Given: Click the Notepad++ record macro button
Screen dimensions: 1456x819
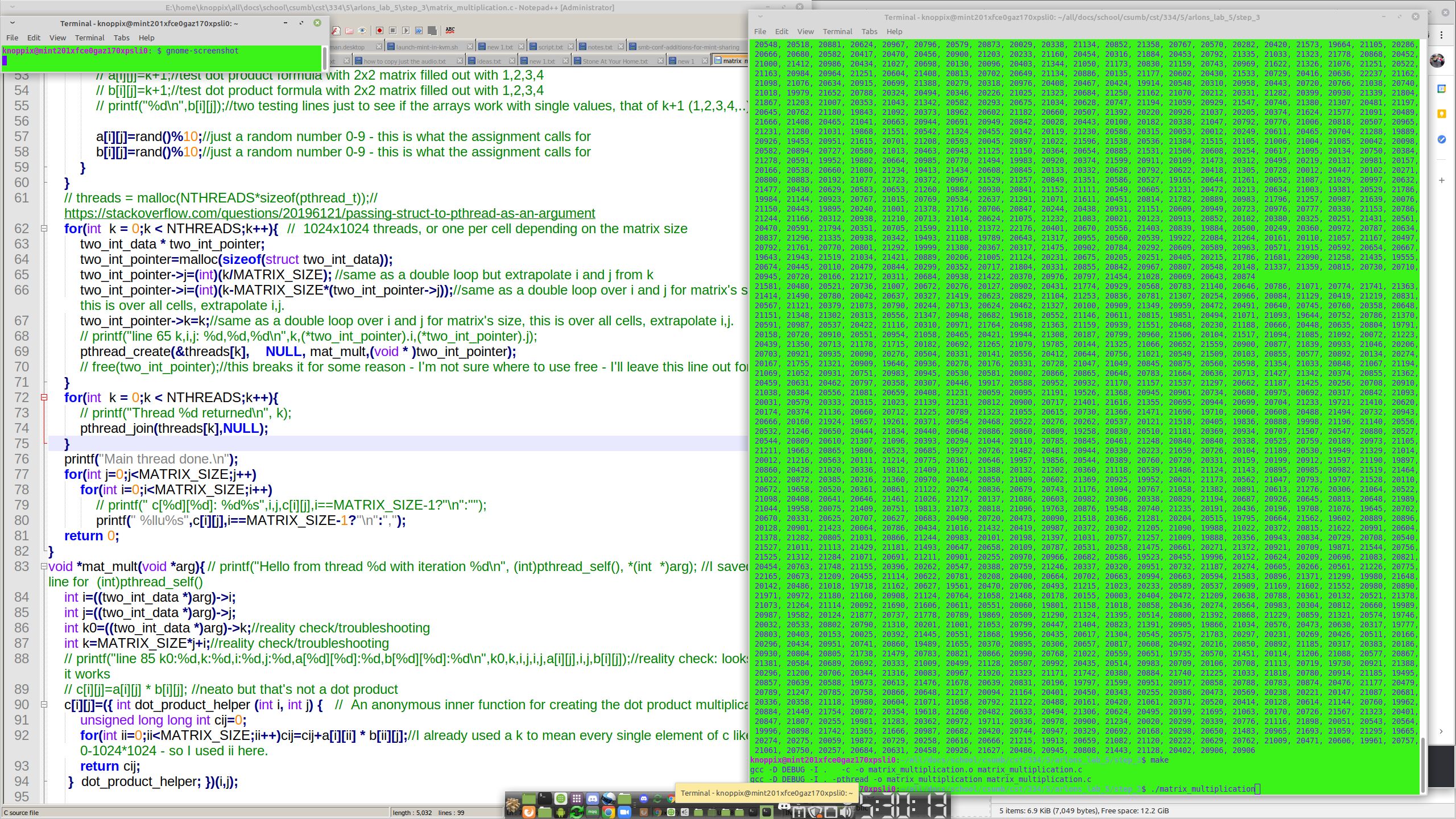Looking at the screenshot, I should click(x=379, y=31).
